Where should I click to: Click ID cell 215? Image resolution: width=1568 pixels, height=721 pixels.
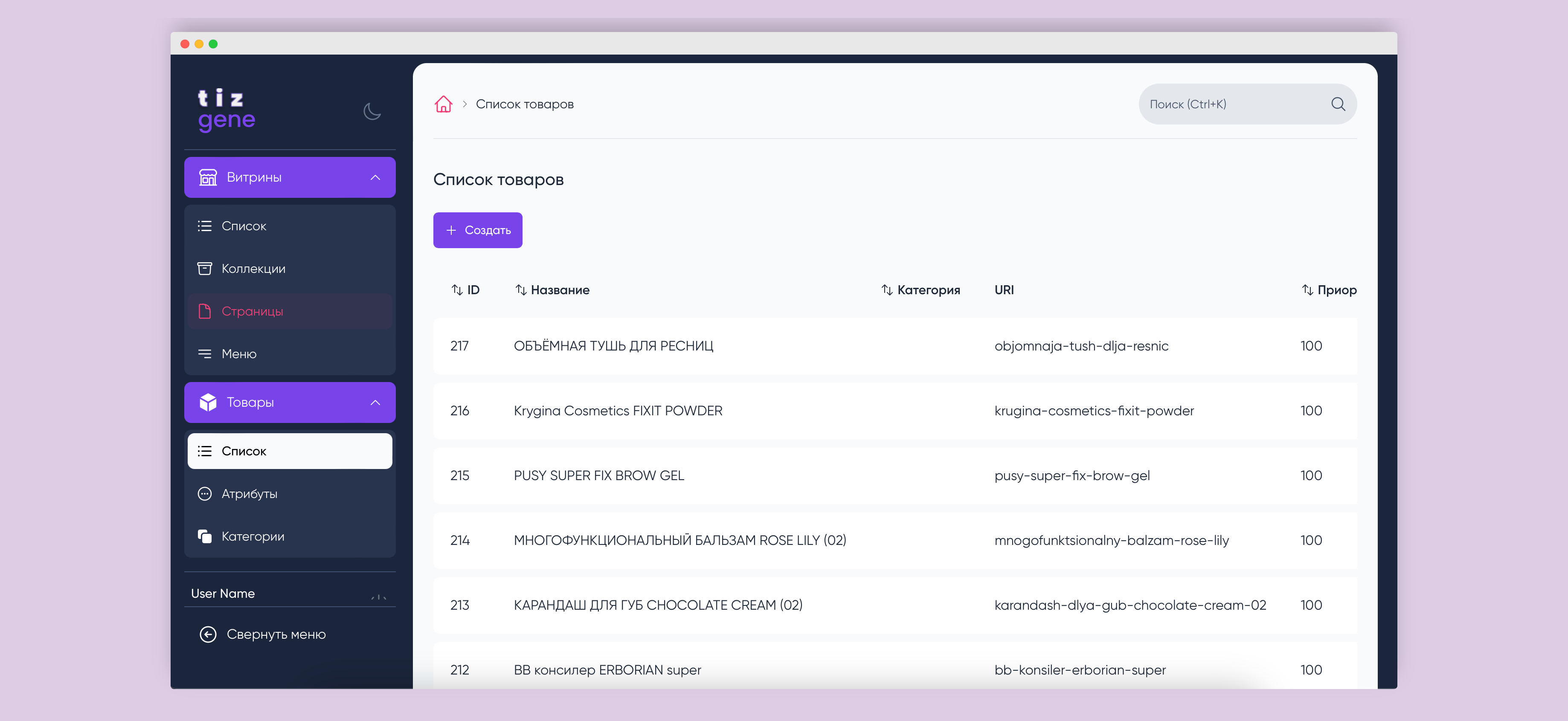pyautogui.click(x=459, y=475)
